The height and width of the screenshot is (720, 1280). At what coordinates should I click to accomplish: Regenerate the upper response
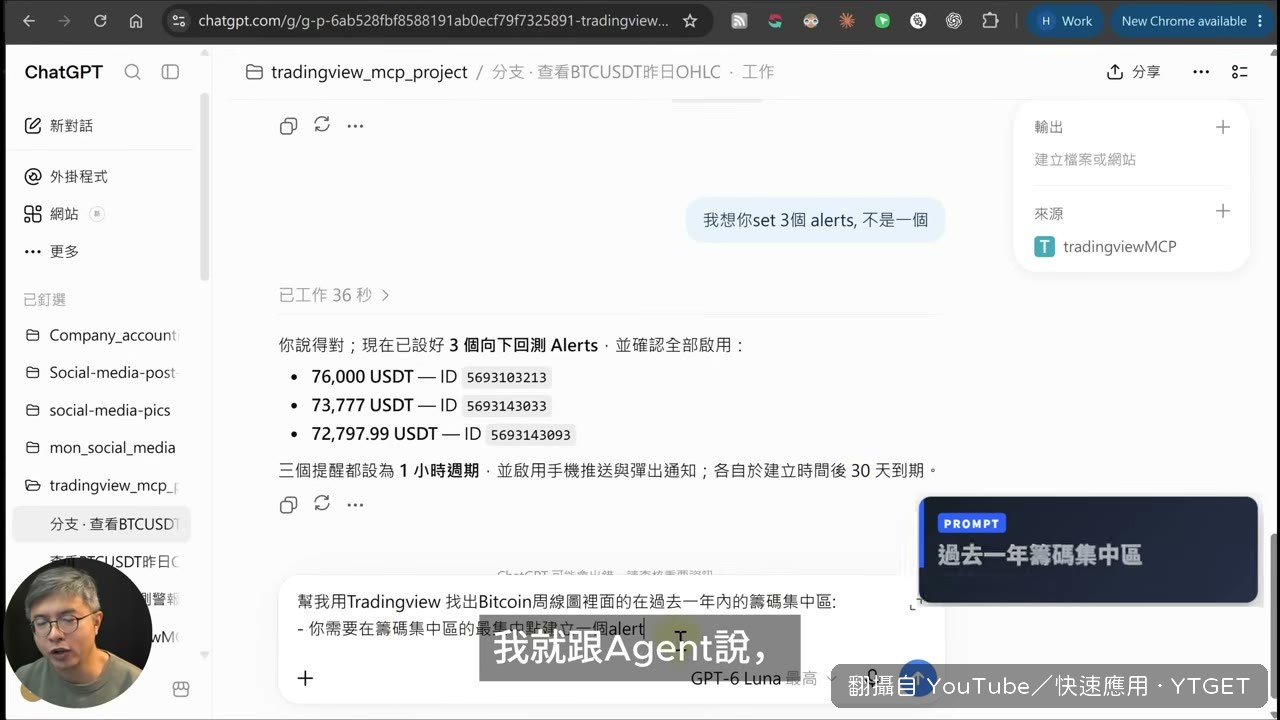tap(321, 125)
